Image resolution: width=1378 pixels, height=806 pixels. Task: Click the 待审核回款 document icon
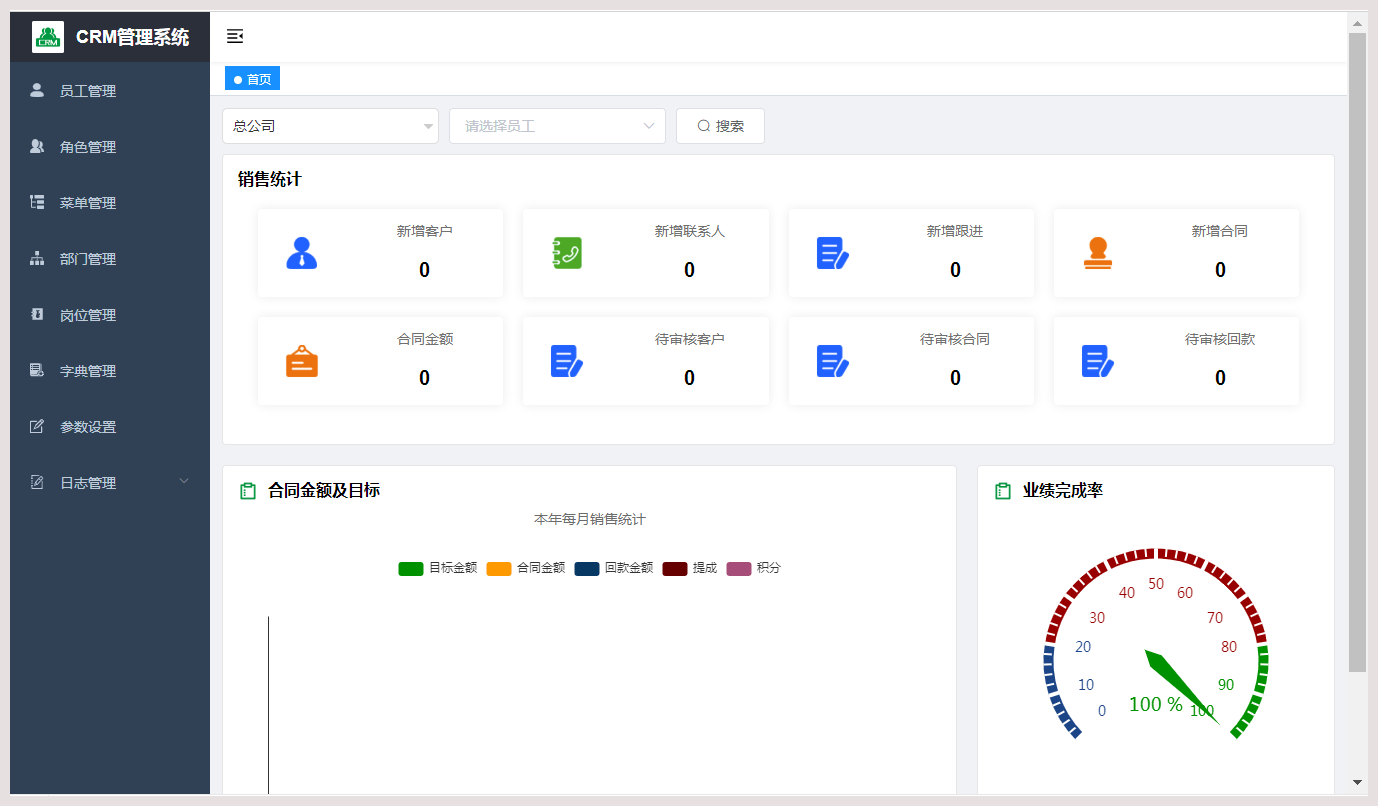(x=1098, y=361)
